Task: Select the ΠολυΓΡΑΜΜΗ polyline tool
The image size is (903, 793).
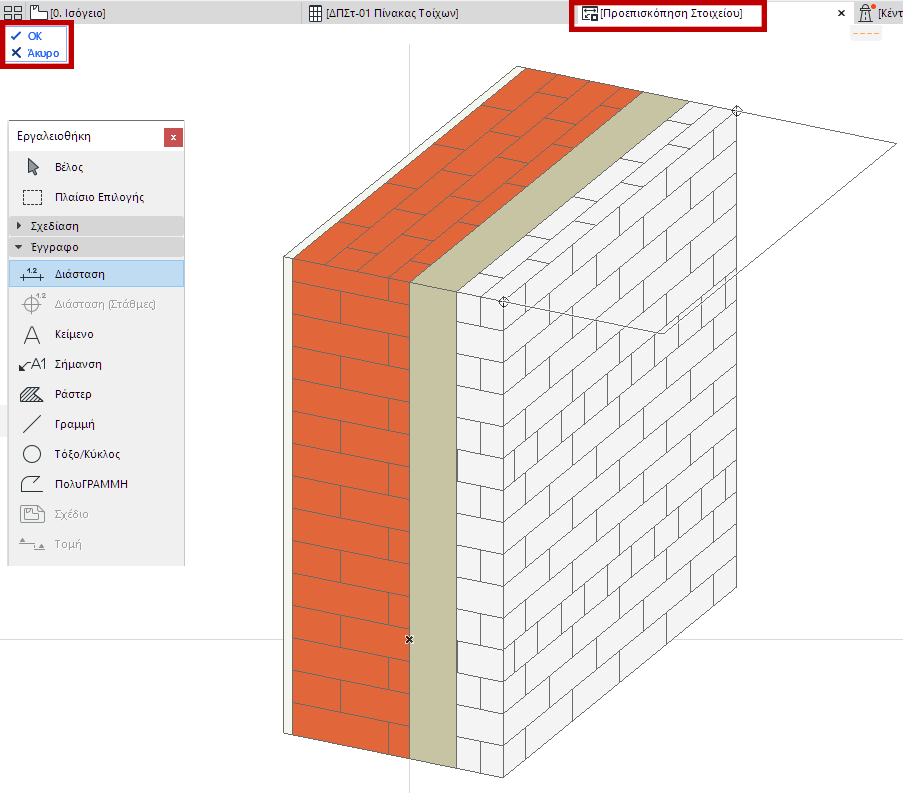Action: (x=96, y=484)
